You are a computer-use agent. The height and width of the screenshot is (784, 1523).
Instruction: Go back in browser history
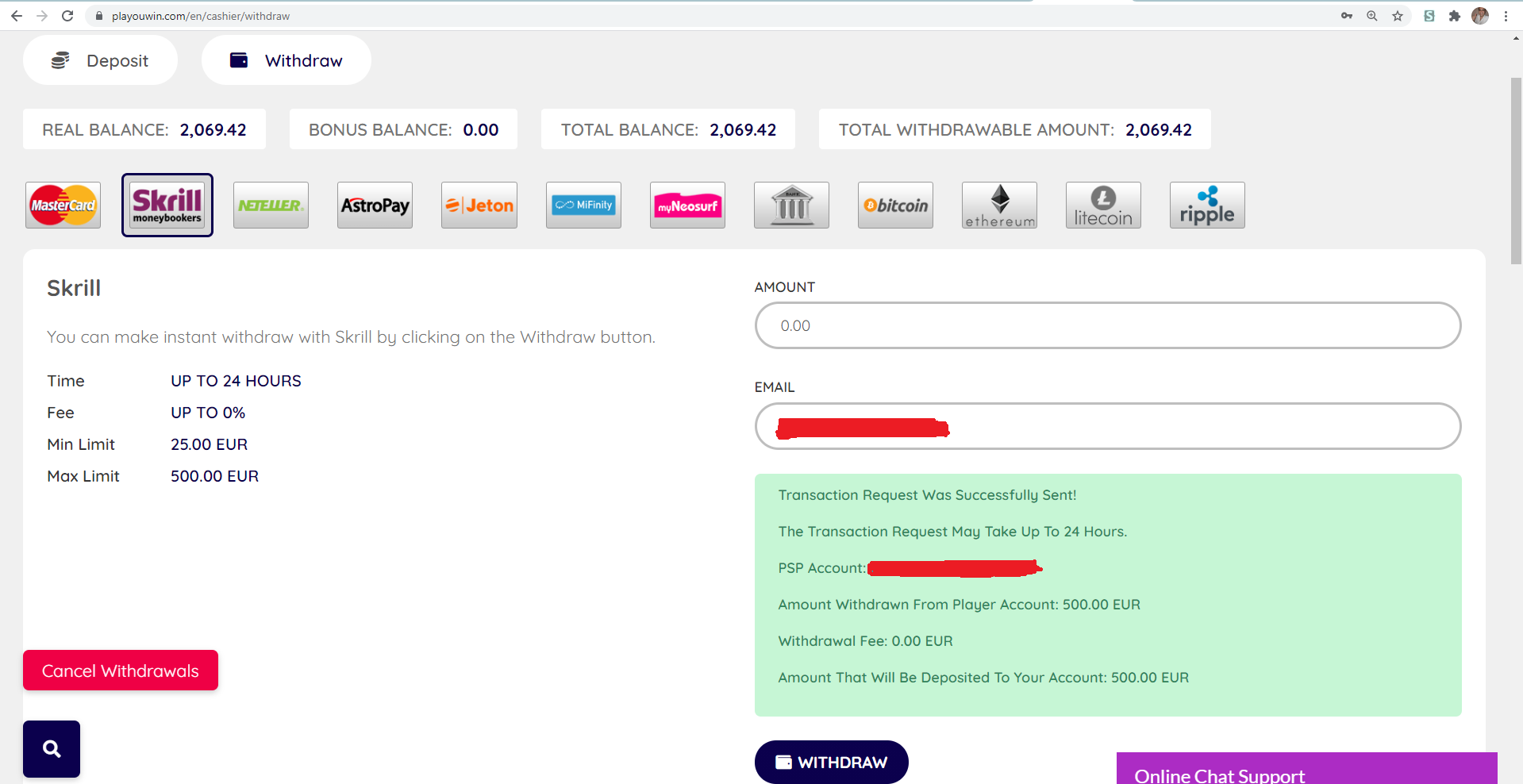click(x=17, y=16)
